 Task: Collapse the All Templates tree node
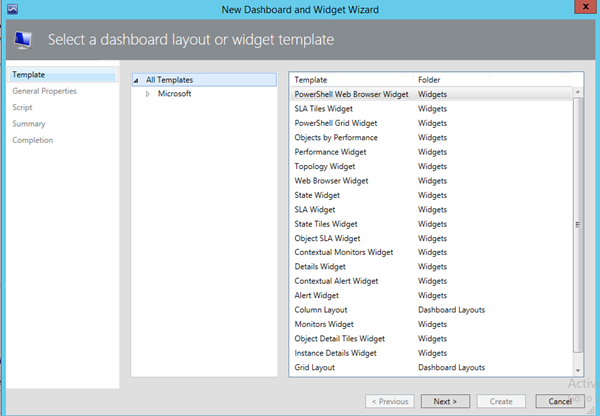[137, 79]
